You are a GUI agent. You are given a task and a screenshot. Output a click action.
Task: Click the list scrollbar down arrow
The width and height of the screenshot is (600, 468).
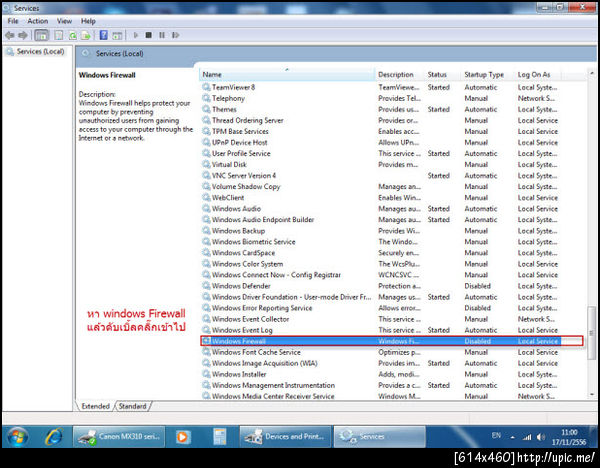[592, 394]
